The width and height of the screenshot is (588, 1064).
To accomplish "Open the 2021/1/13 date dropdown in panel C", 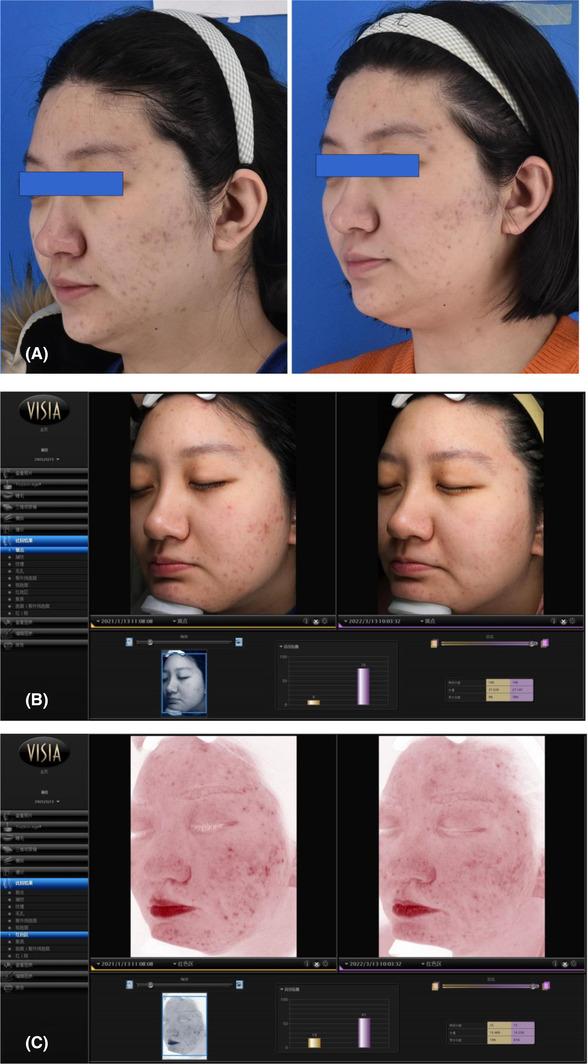I will pyautogui.click(x=125, y=963).
